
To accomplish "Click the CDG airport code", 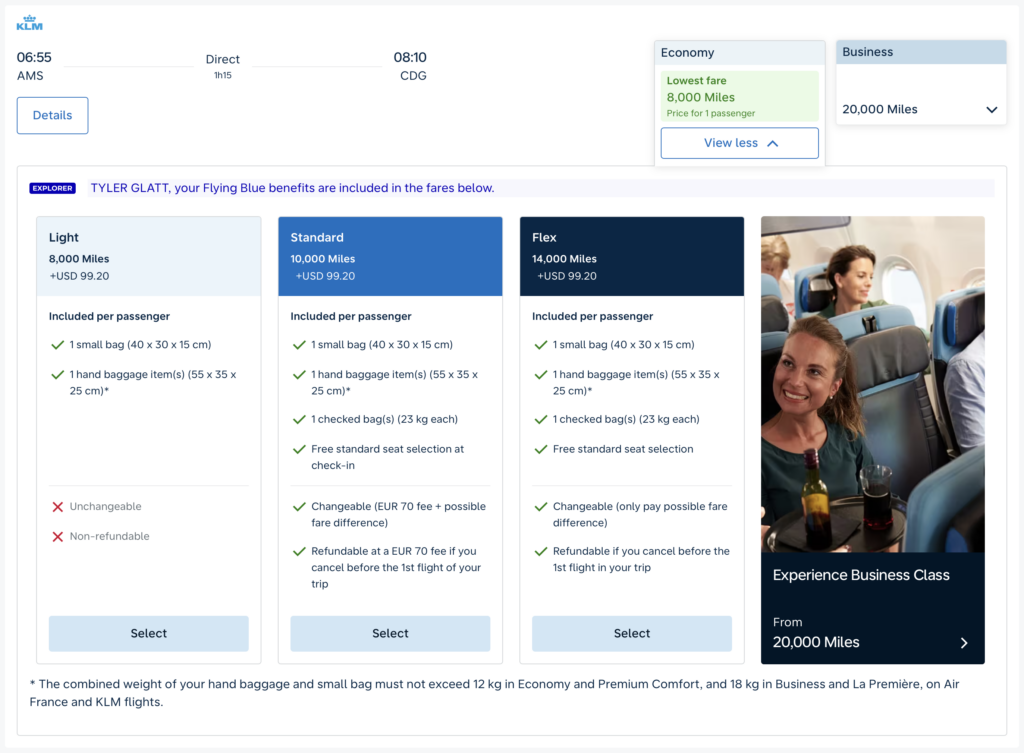I will 413,76.
